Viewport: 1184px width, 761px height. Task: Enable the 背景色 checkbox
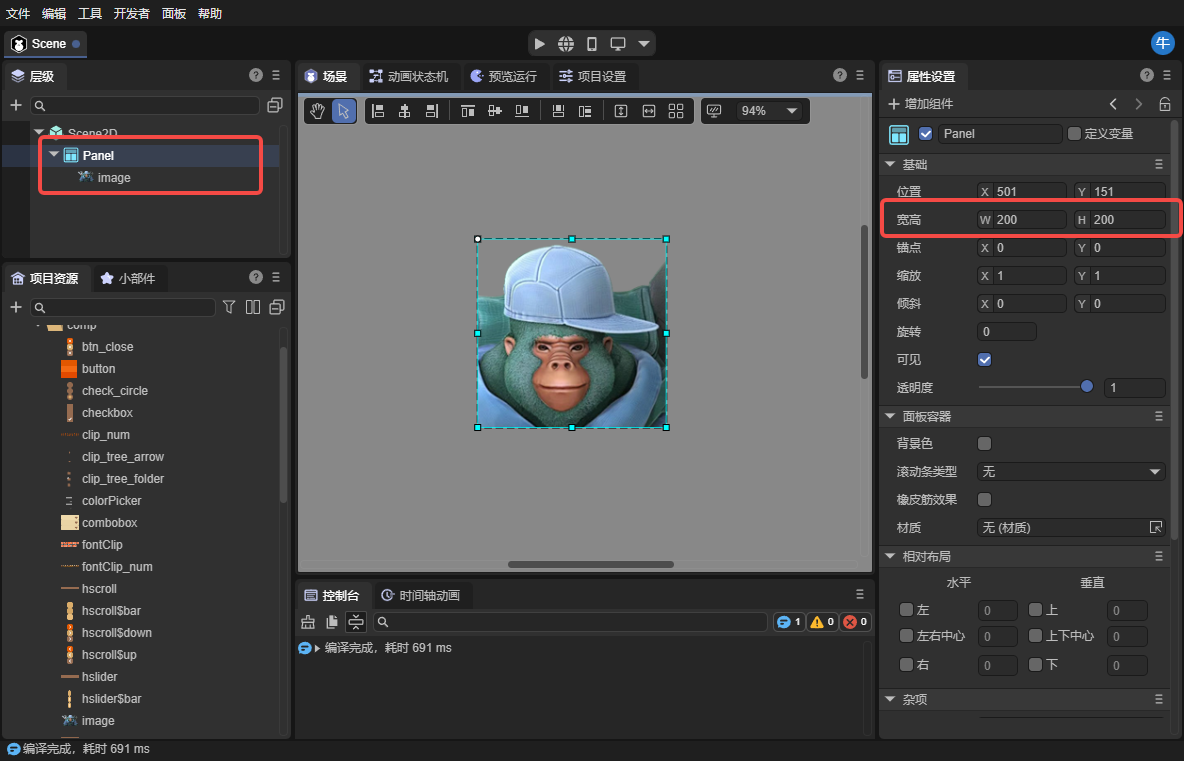pyautogui.click(x=985, y=443)
